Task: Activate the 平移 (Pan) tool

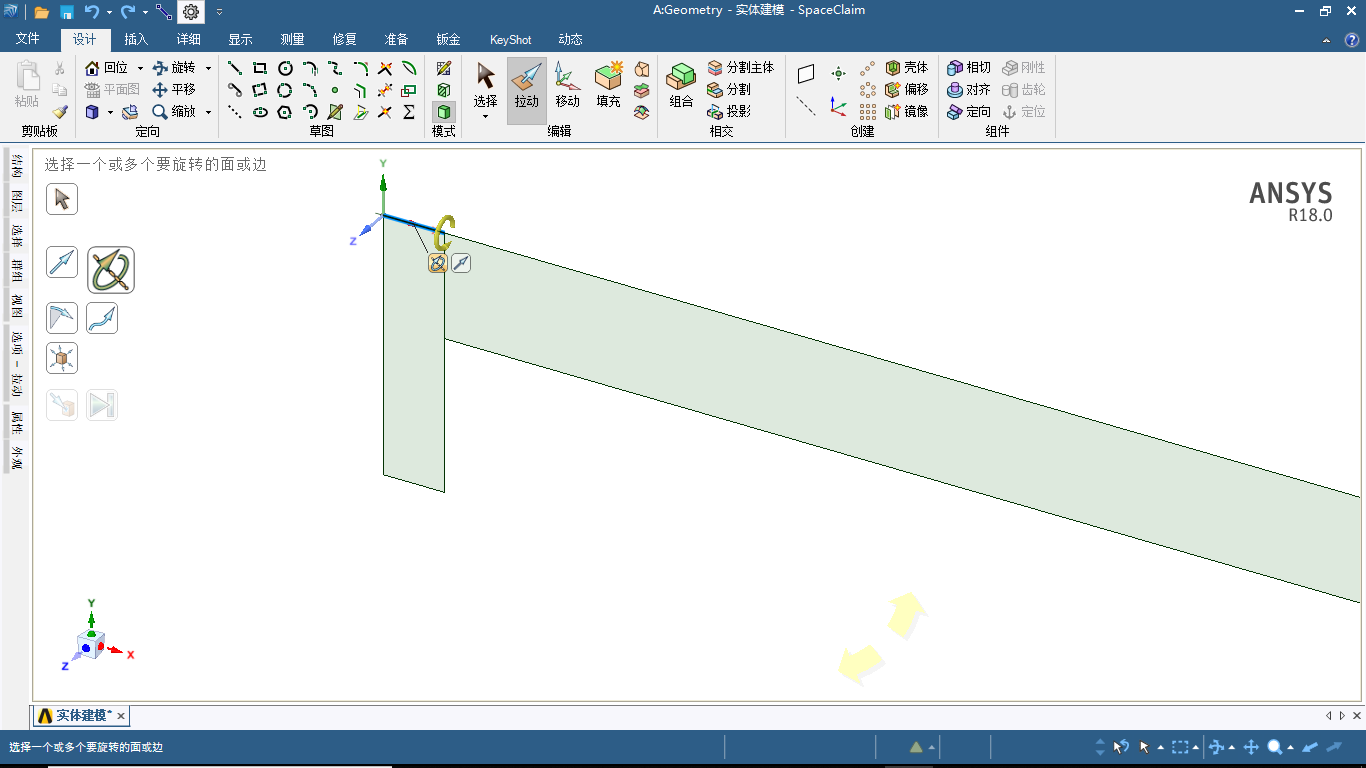Action: (x=174, y=90)
